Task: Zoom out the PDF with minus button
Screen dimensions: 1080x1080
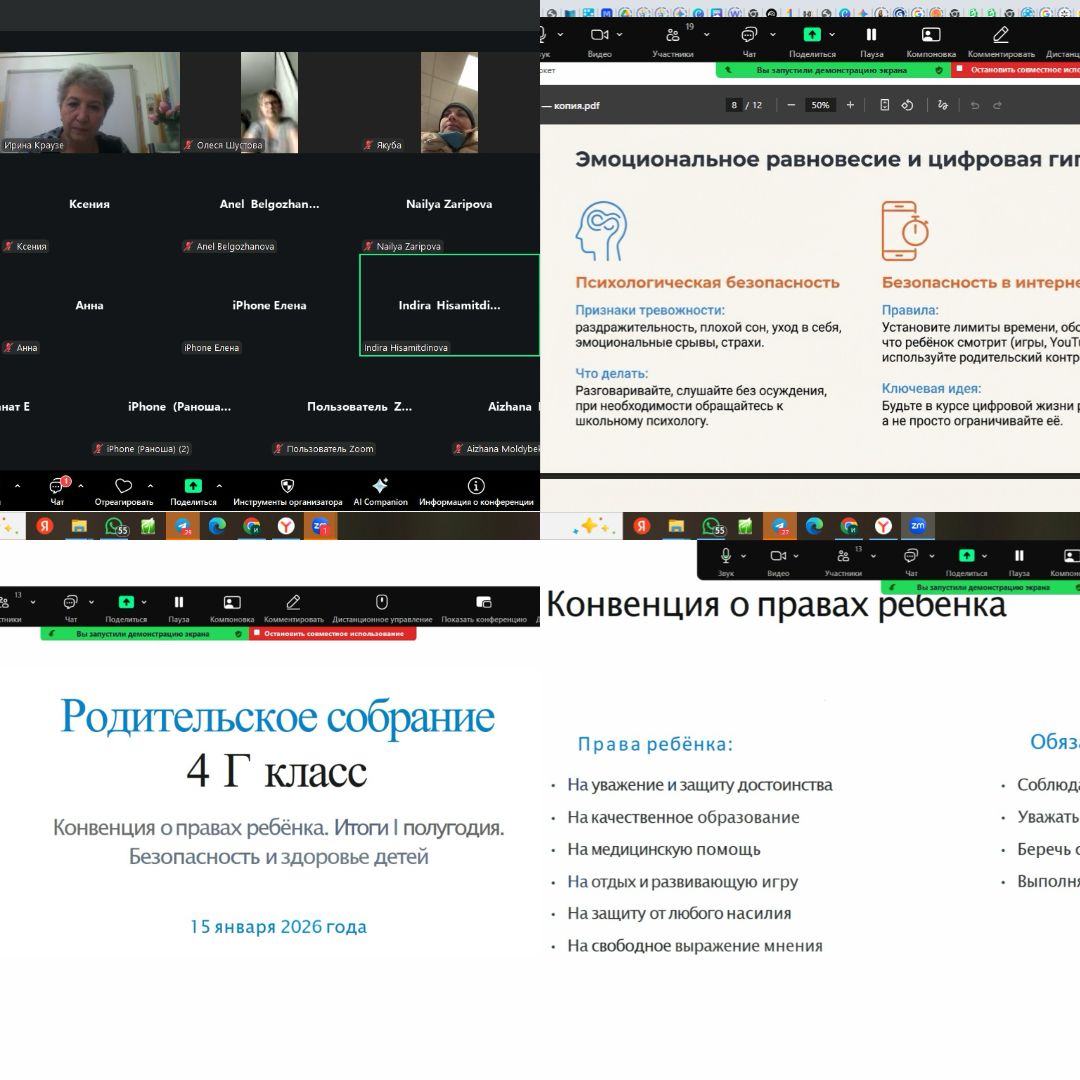Action: point(791,105)
